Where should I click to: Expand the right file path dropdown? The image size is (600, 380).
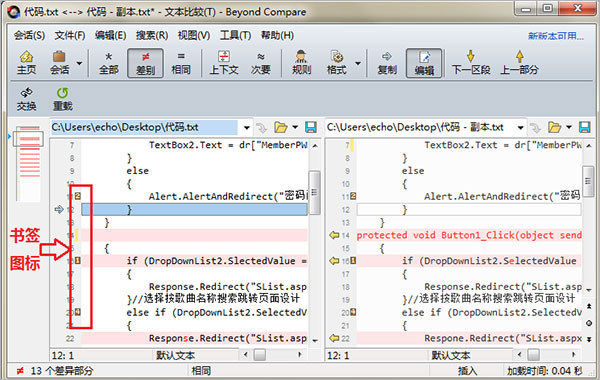coord(520,127)
